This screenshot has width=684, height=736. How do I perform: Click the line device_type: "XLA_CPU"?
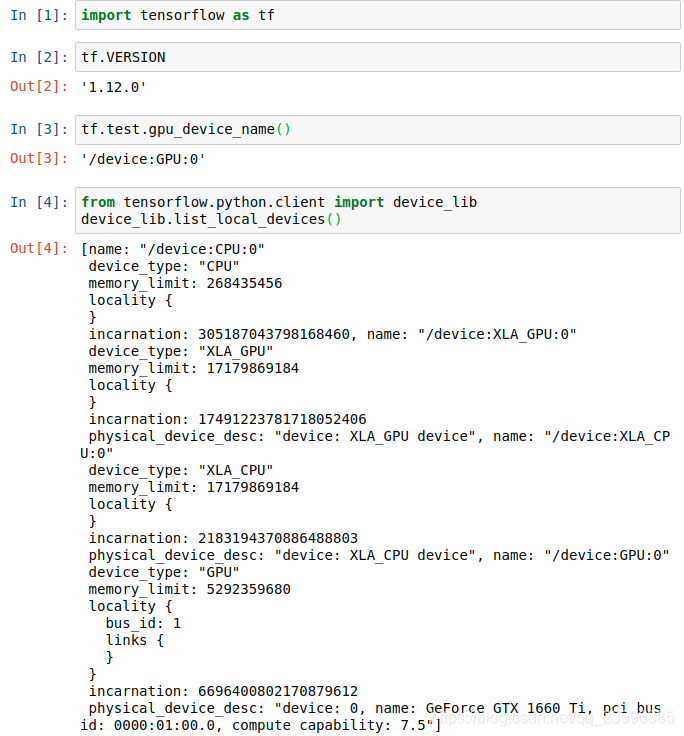[181, 470]
